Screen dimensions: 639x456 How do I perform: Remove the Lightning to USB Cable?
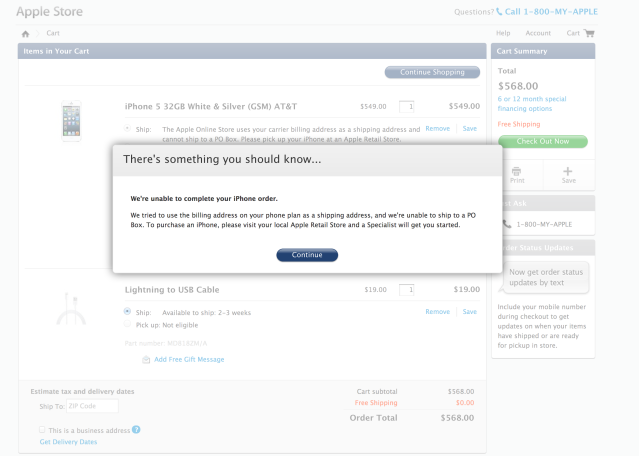coord(437,311)
